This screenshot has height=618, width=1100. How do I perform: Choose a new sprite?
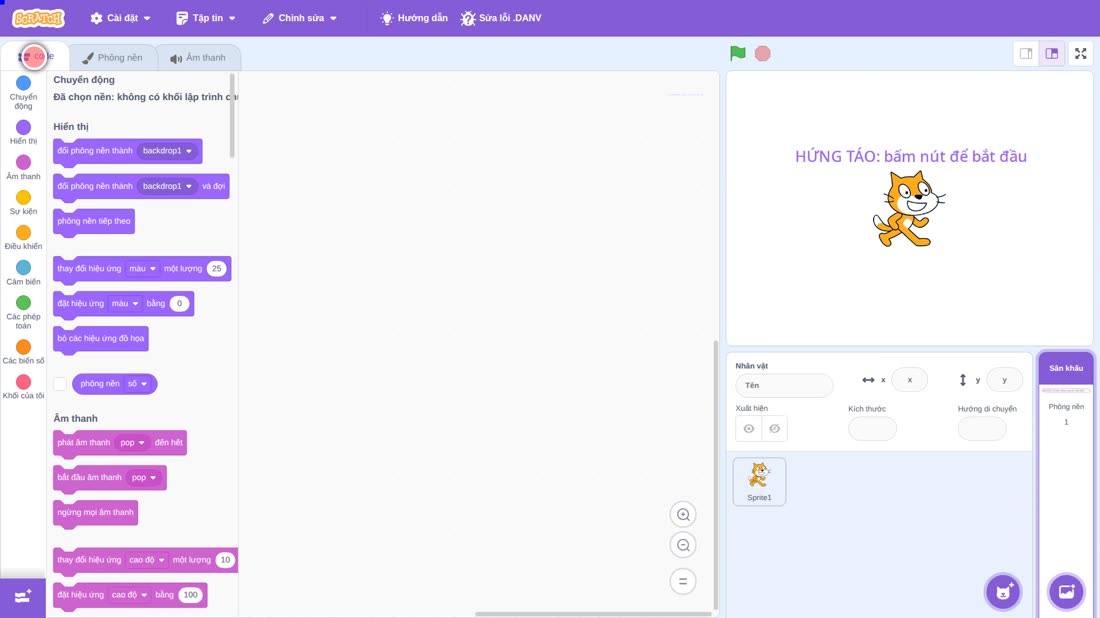coord(1003,592)
